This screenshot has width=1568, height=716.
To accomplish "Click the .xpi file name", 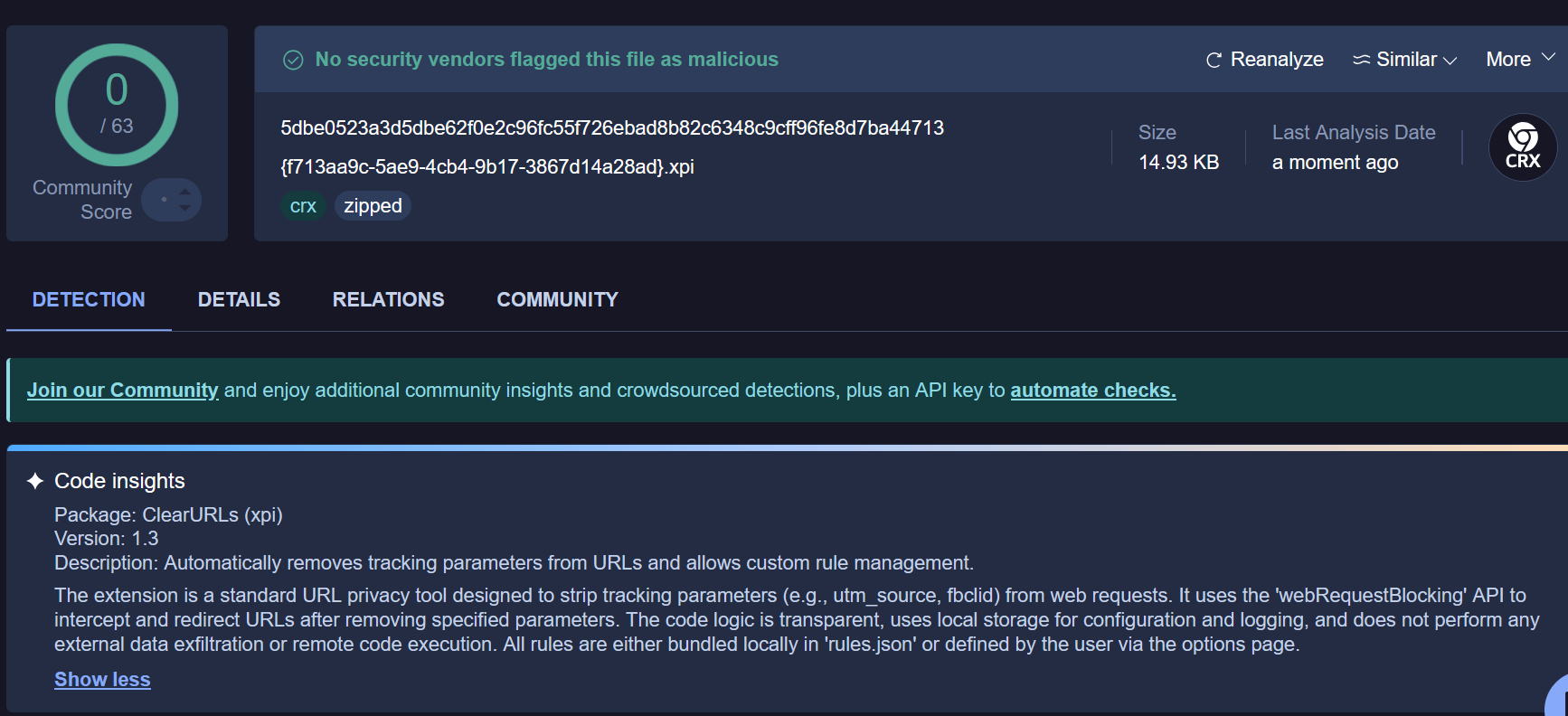I will pyautogui.click(x=487, y=167).
